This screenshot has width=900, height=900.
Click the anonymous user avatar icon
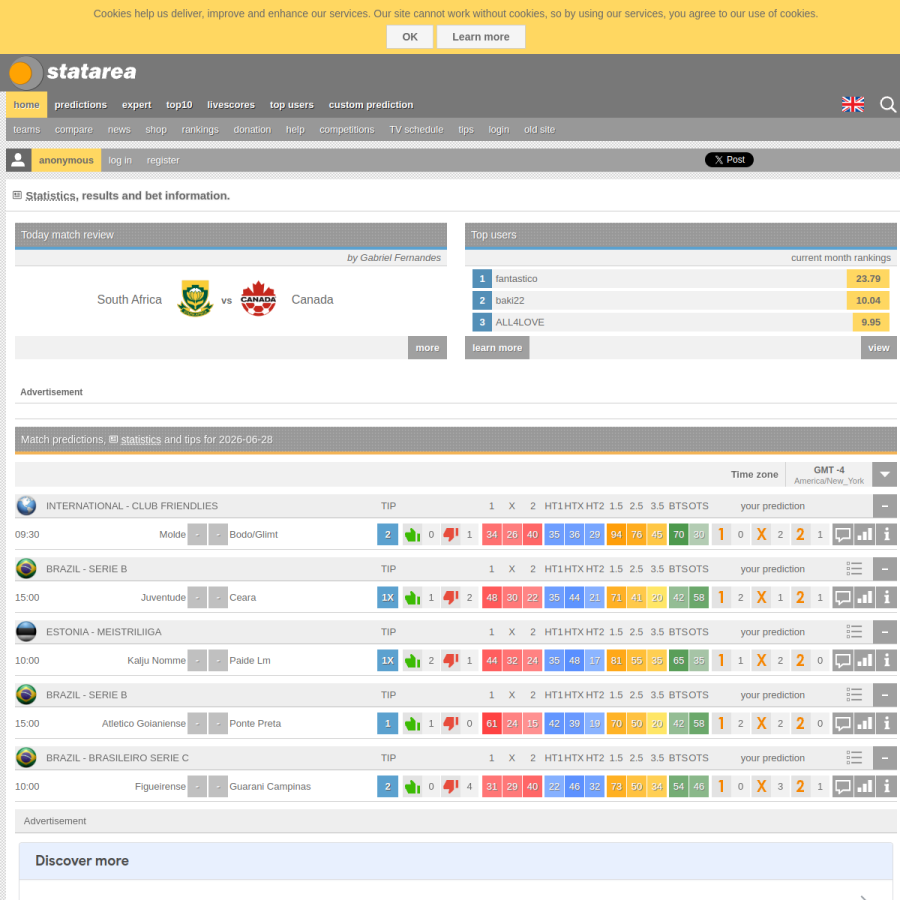(x=18, y=160)
